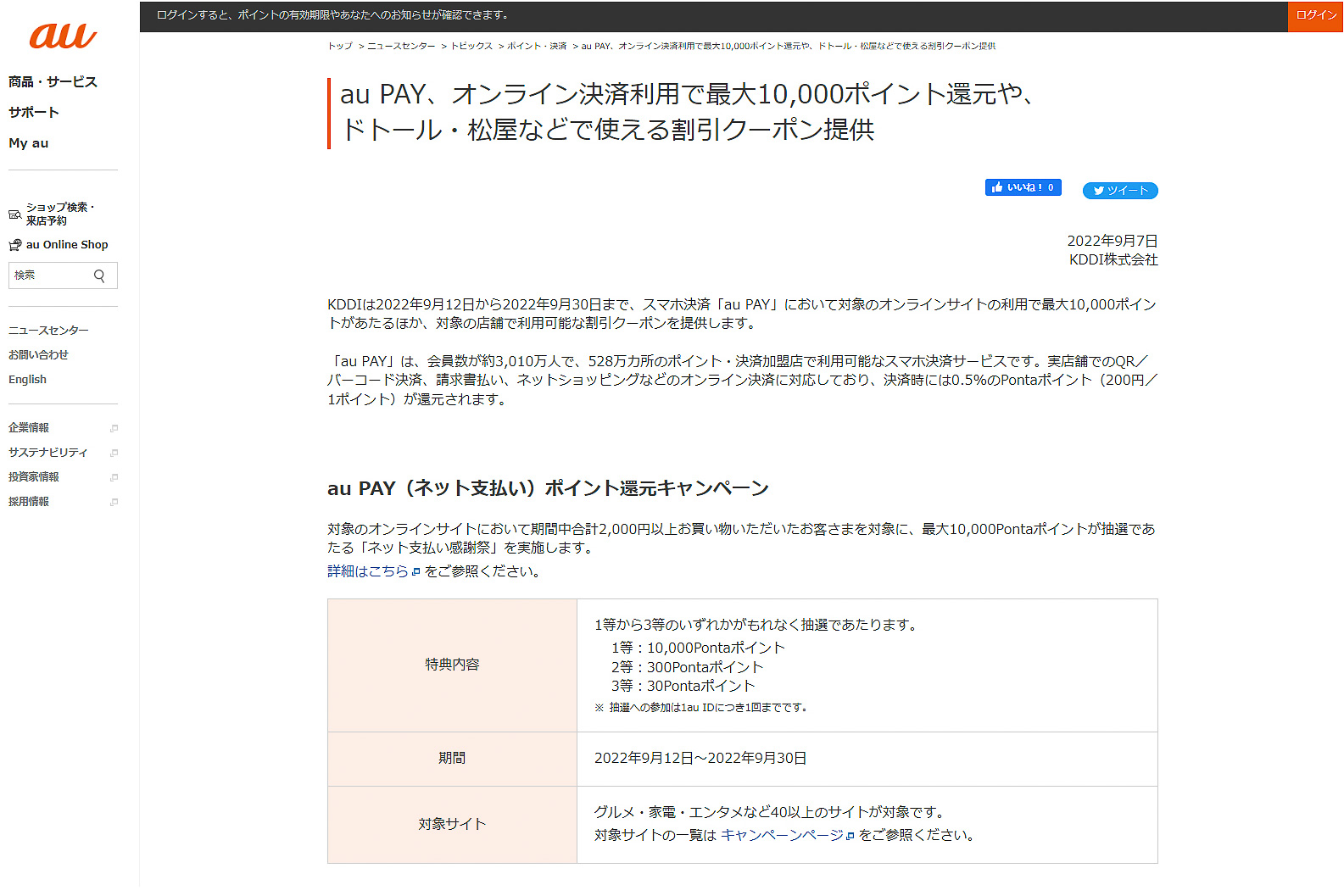Click 3等：30Pontaポイント text

tap(683, 686)
